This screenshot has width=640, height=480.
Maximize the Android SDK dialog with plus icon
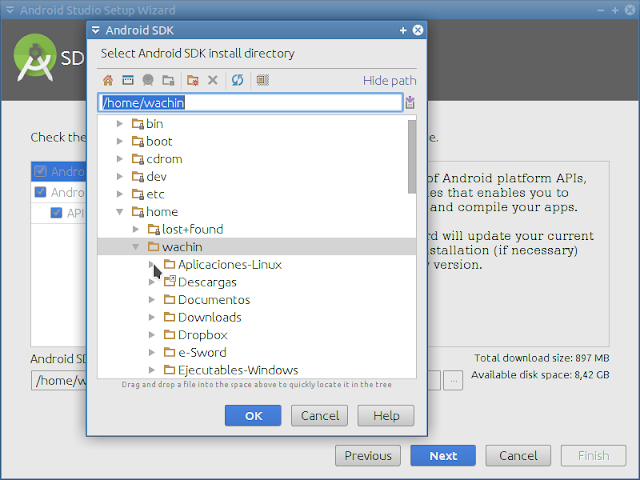[x=403, y=30]
